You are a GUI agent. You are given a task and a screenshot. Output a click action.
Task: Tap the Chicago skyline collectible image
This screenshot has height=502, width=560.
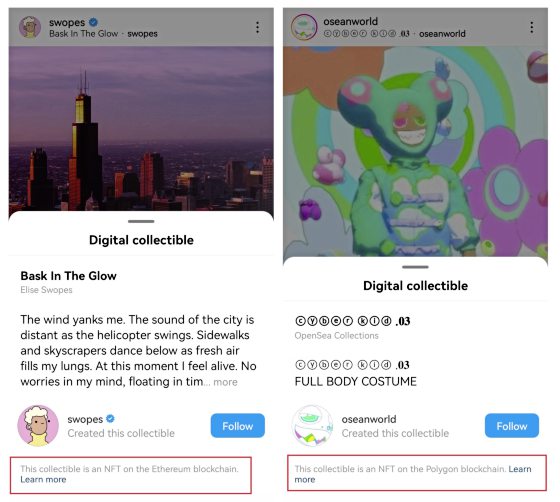pos(141,129)
